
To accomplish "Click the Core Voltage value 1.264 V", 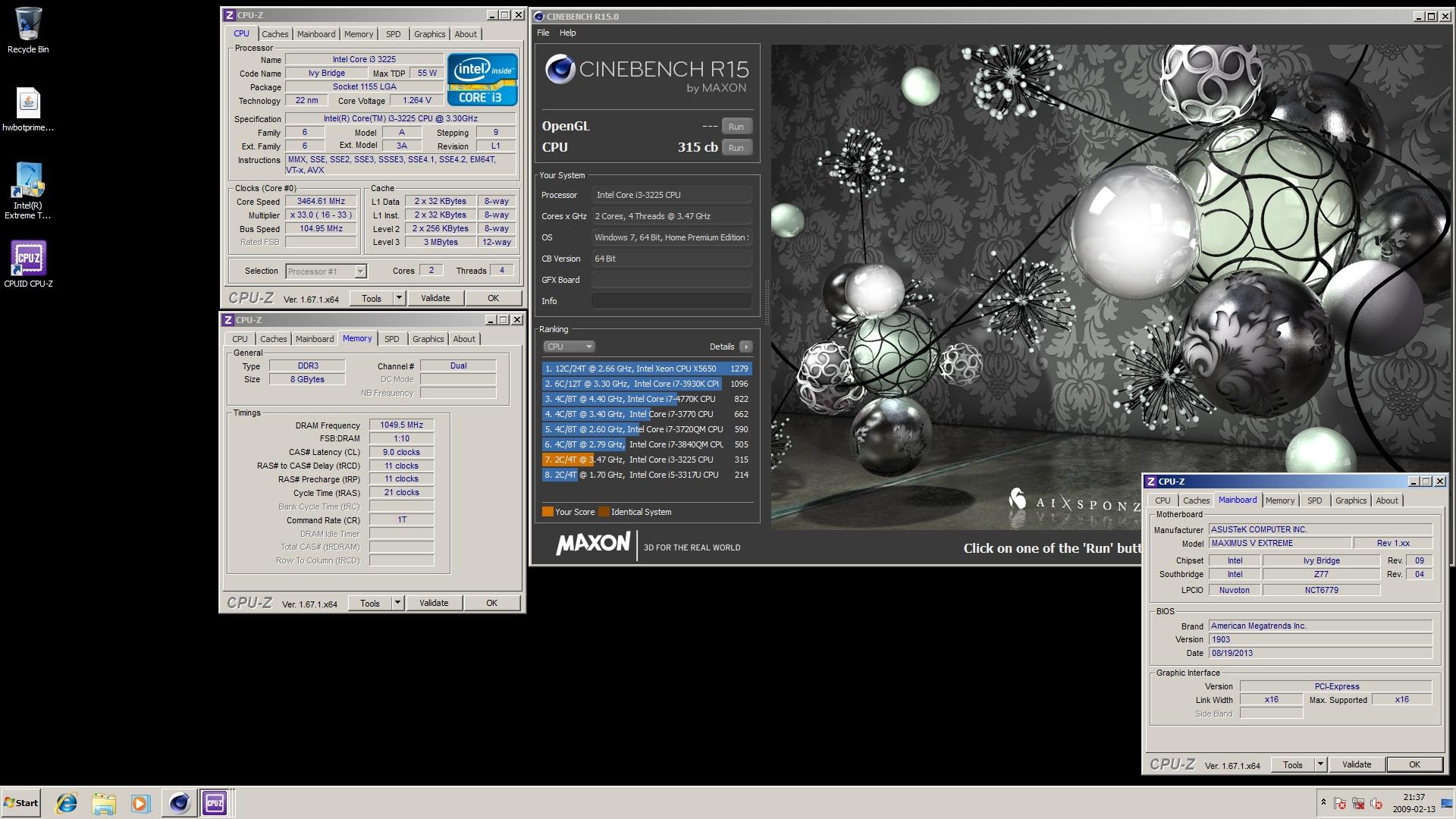I will coord(417,100).
